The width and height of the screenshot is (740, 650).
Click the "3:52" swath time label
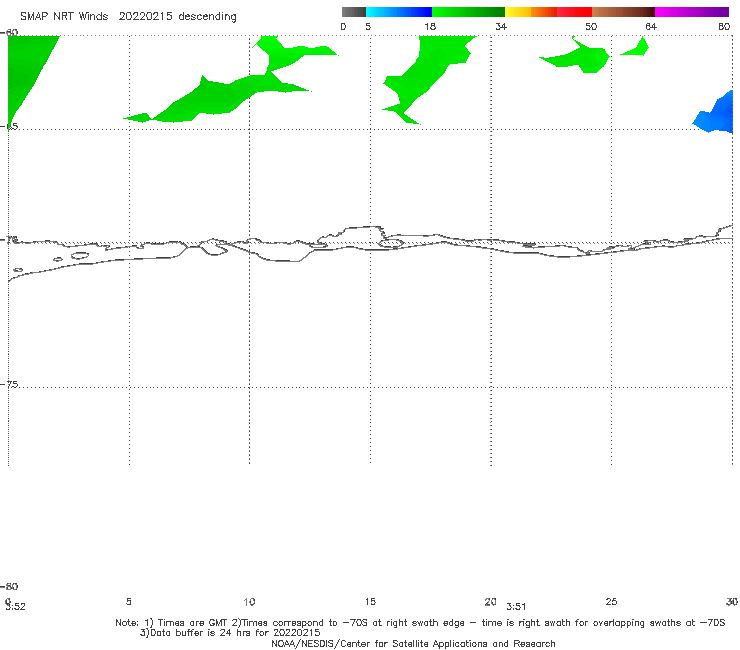tap(16, 607)
